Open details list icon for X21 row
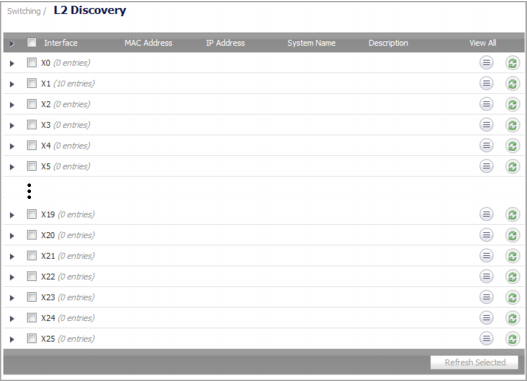Image resolution: width=527 pixels, height=381 pixels. (x=486, y=256)
